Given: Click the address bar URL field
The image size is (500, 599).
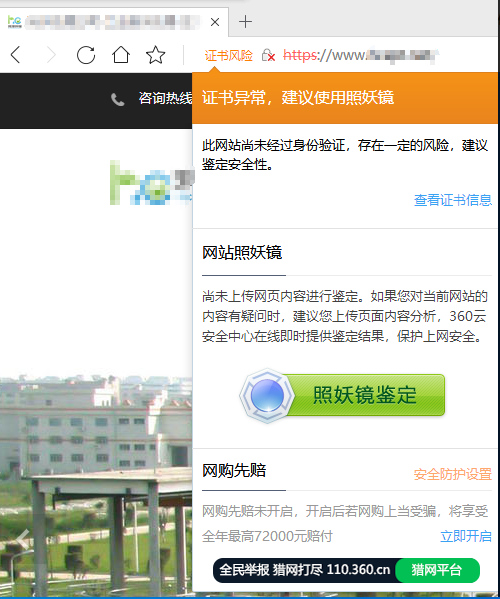Looking at the screenshot, I should tap(360, 55).
